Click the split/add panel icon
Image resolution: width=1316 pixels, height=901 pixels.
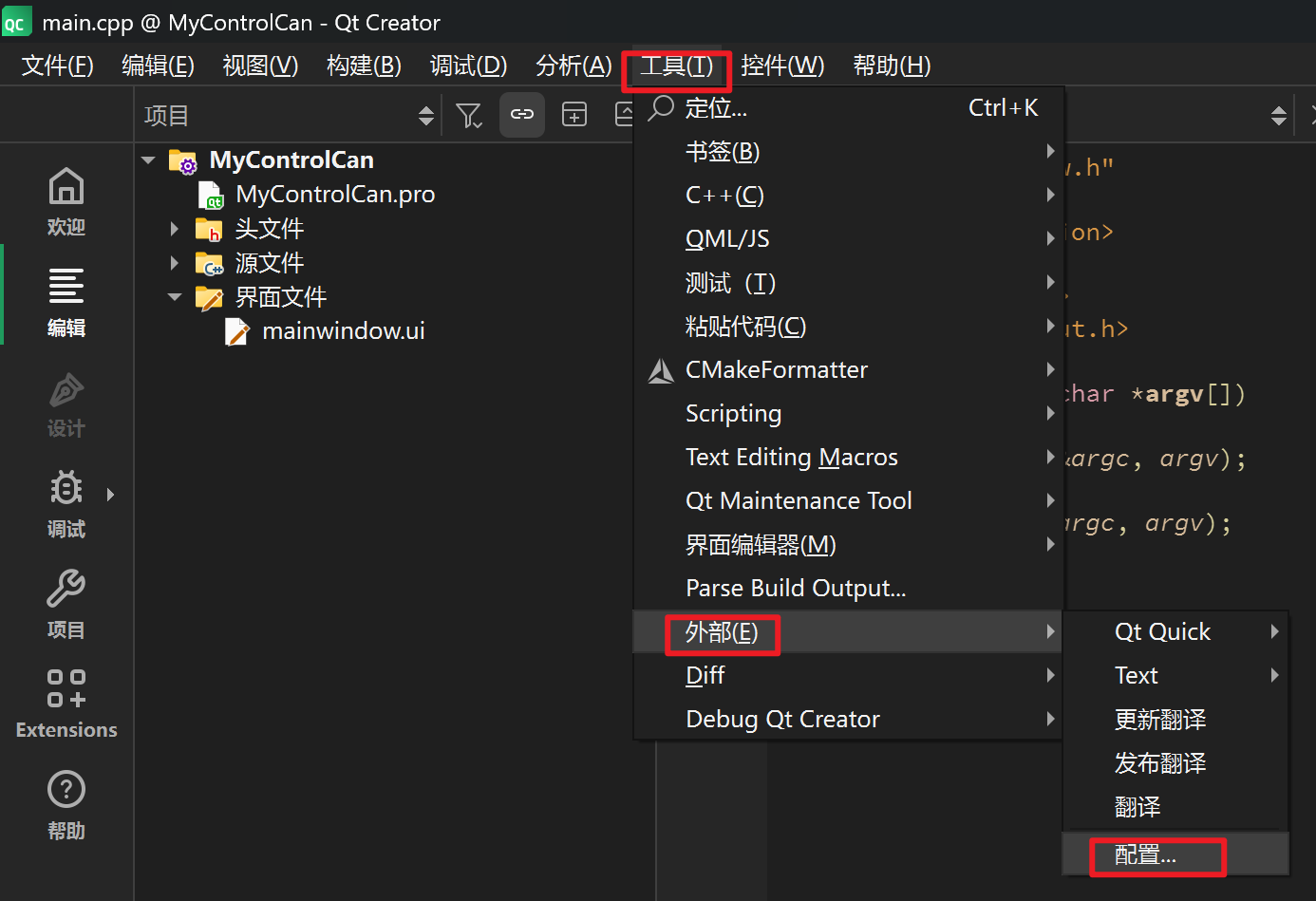(x=574, y=115)
